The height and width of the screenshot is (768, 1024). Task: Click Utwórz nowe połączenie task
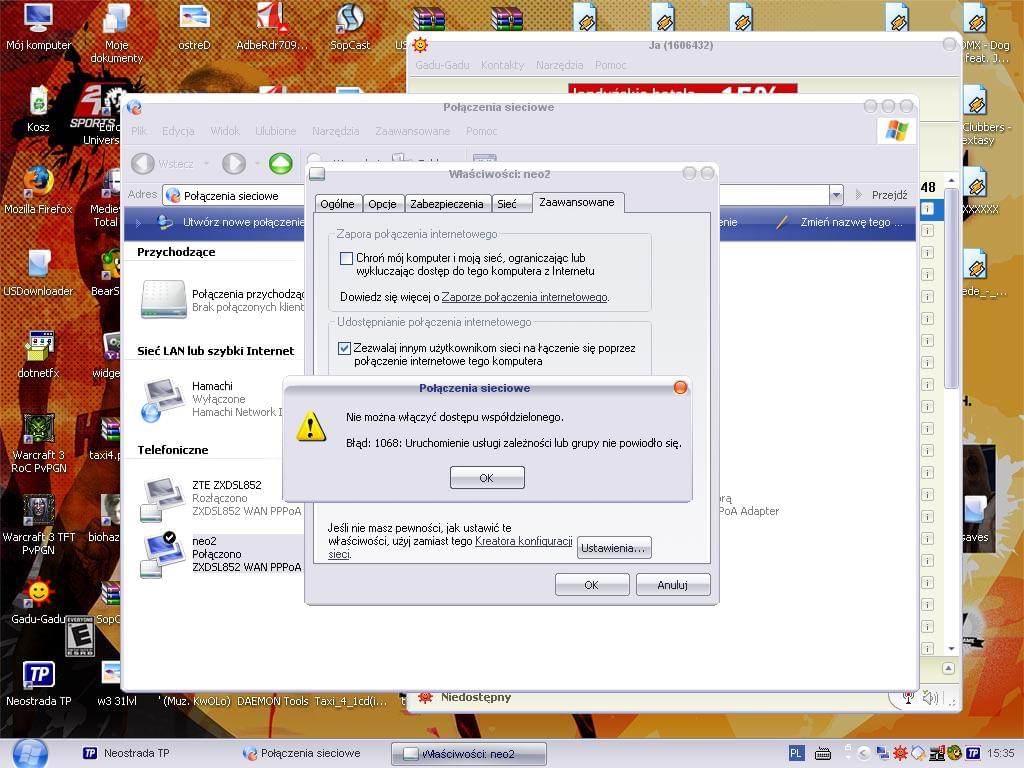click(x=231, y=222)
